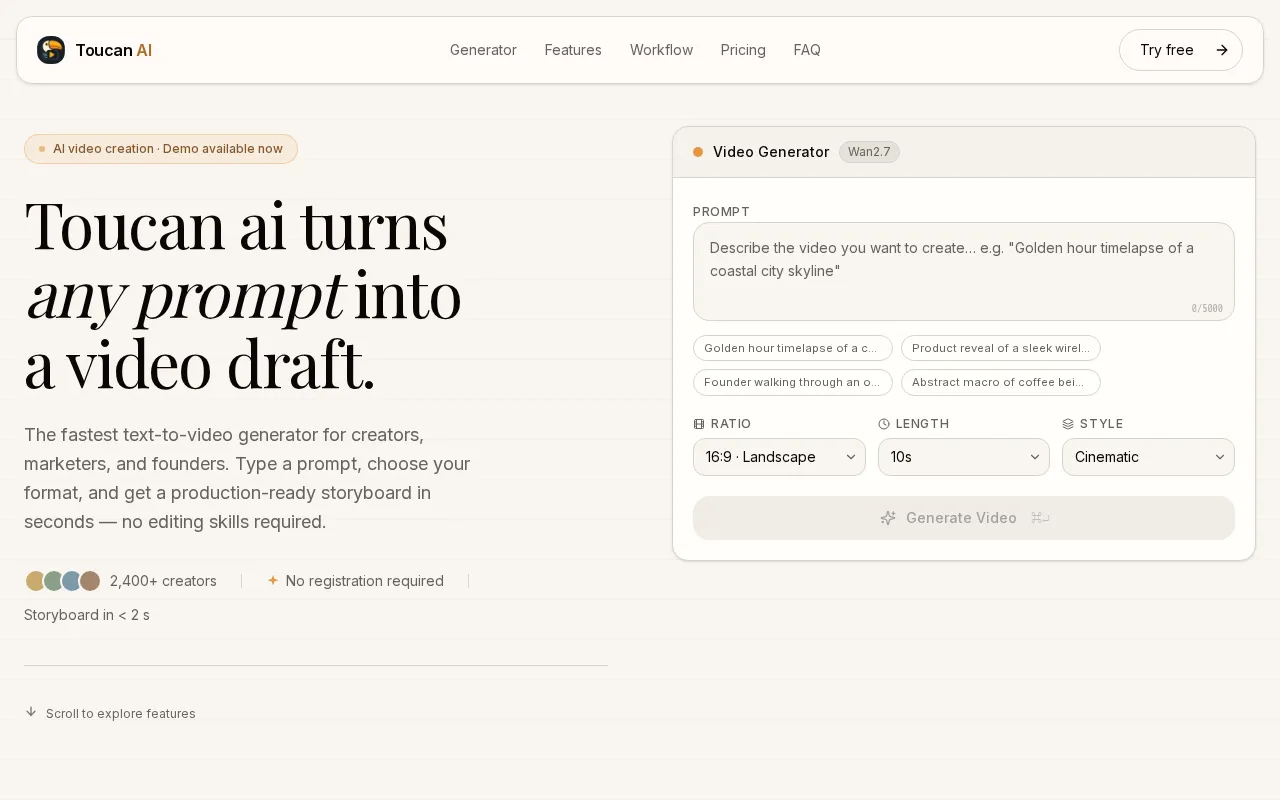Click the Wan2.7 model badge

coord(869,152)
